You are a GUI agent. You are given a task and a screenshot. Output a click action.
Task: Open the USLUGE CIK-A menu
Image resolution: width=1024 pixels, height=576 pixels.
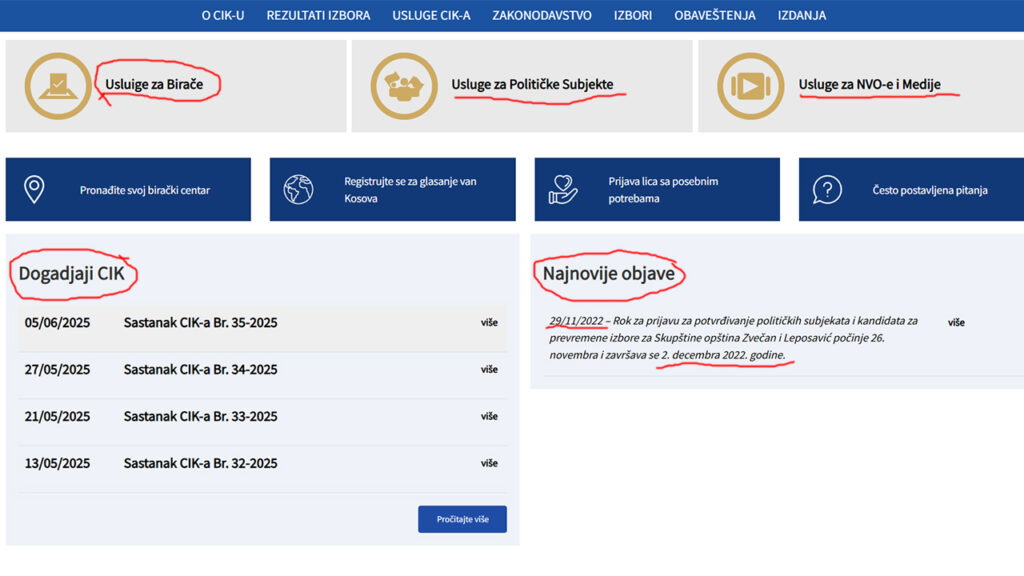(431, 15)
